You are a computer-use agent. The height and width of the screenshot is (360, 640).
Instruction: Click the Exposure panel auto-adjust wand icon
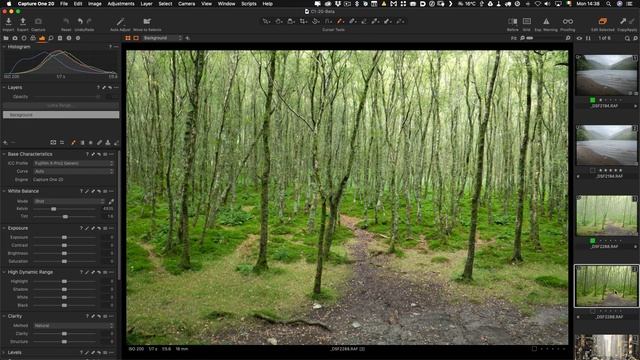pyautogui.click(x=87, y=228)
